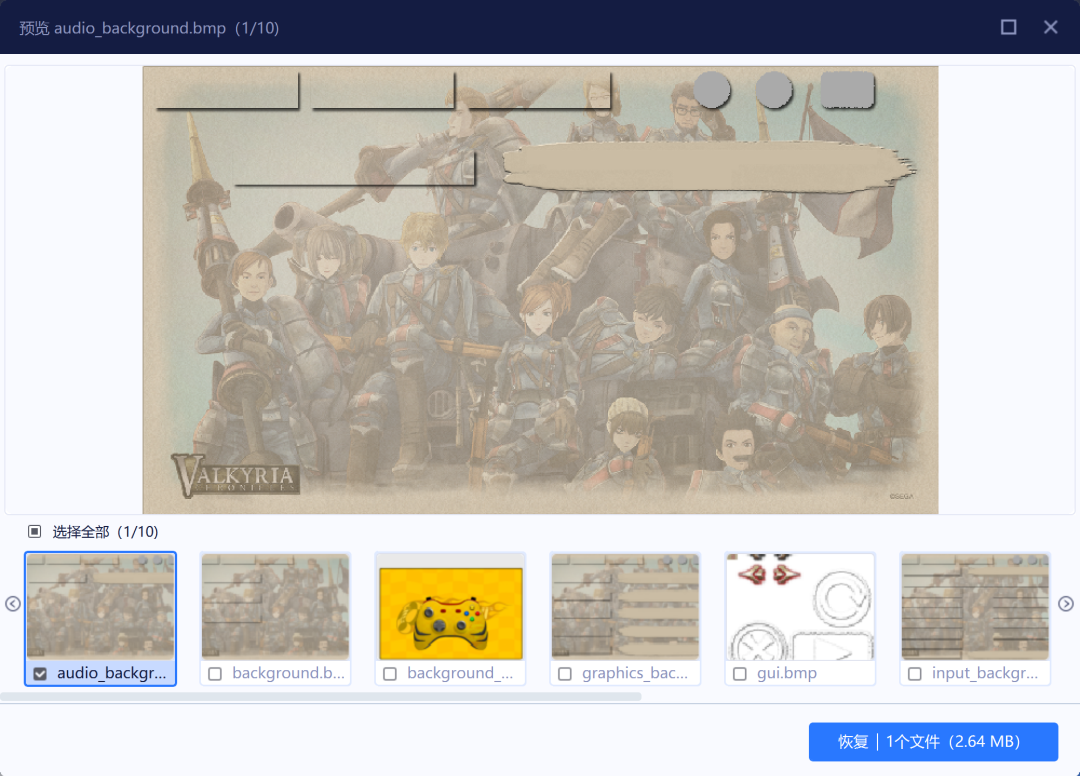This screenshot has height=776, width=1080.
Task: Open the audio_background thumbnail preview
Action: click(x=101, y=607)
